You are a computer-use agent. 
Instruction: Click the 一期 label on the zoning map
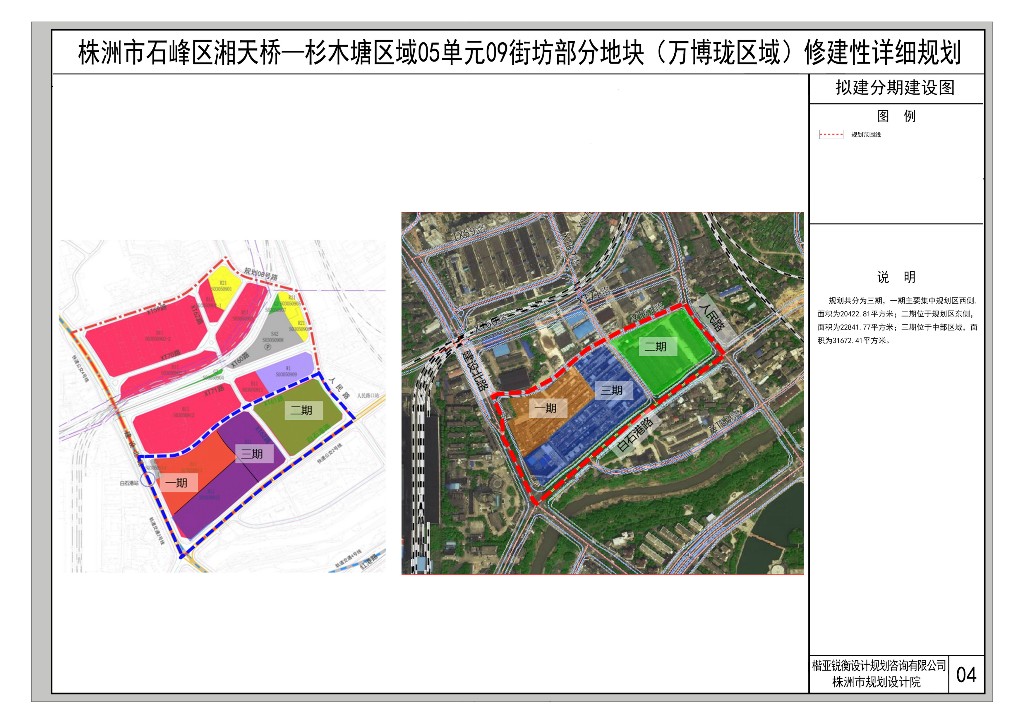176,482
